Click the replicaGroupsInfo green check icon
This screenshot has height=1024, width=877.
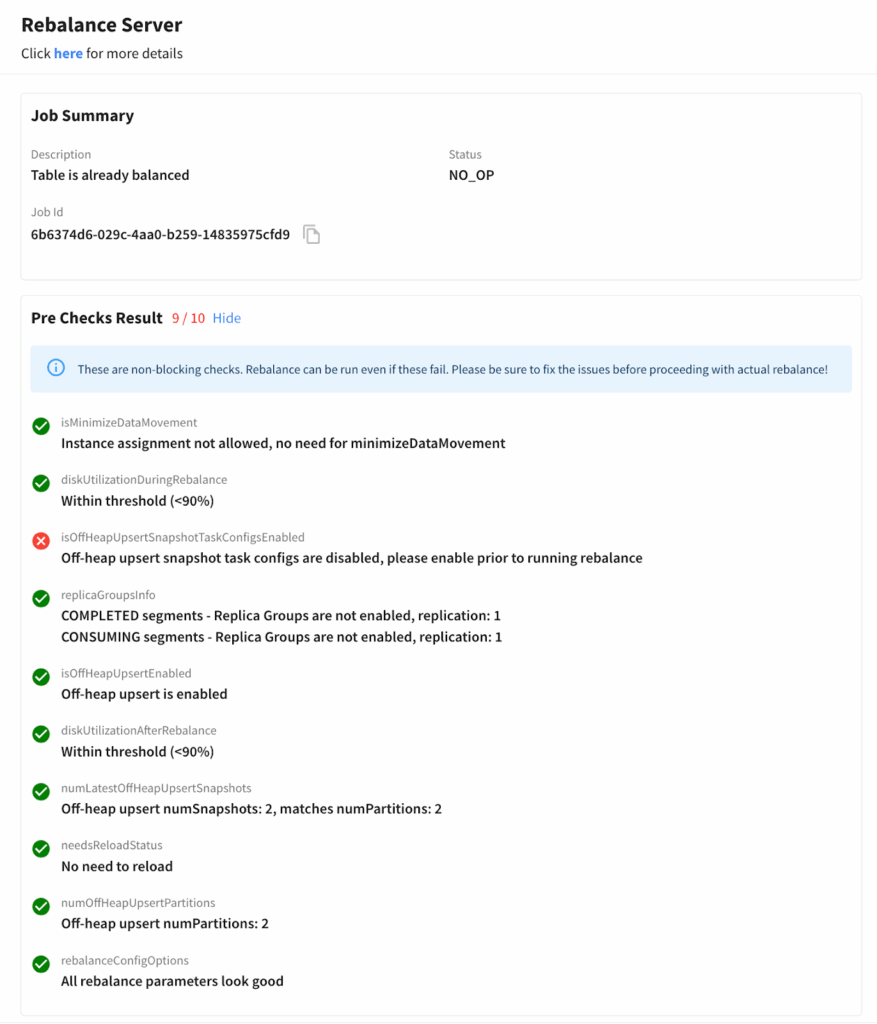pos(41,599)
